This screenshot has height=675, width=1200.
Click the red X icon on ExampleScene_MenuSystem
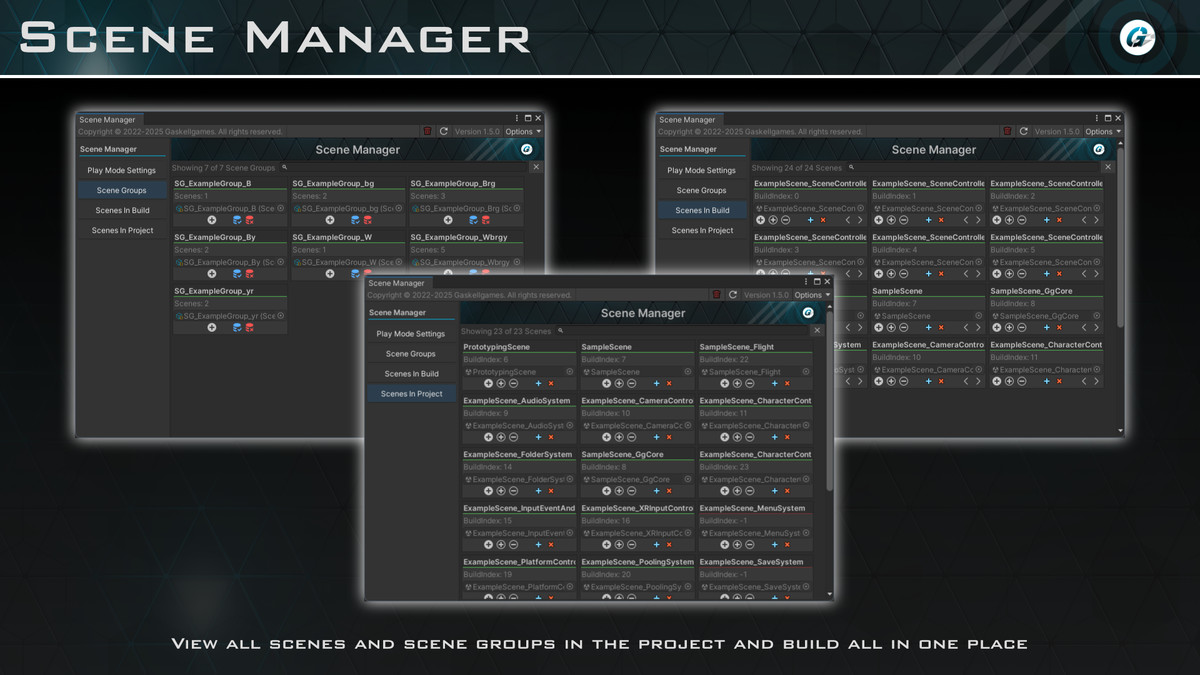787,544
